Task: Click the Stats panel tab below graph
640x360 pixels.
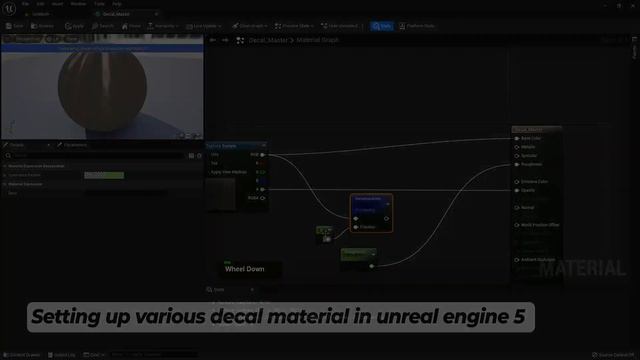Action: point(231,290)
